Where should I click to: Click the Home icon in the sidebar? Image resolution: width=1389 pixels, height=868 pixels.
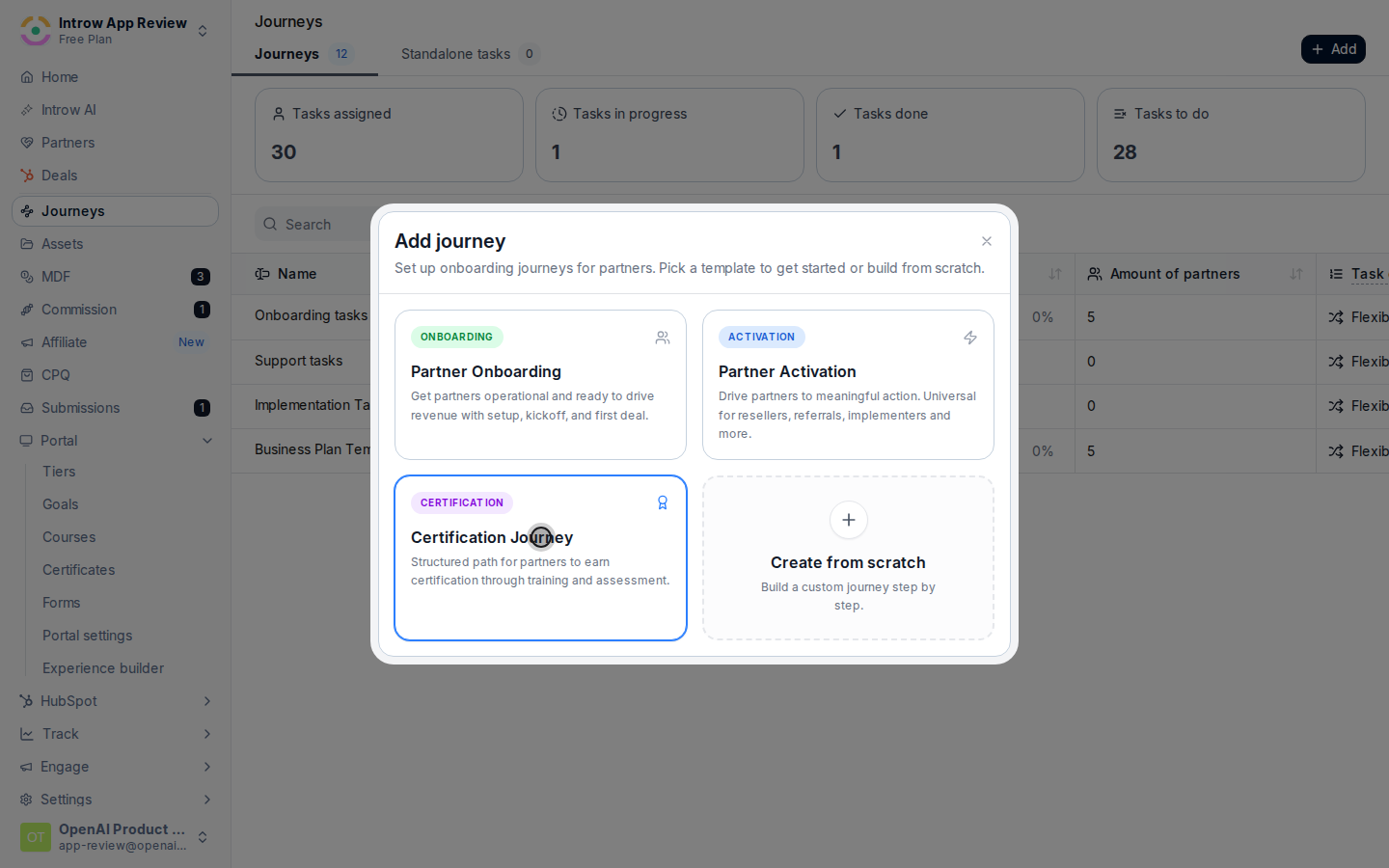[x=27, y=77]
